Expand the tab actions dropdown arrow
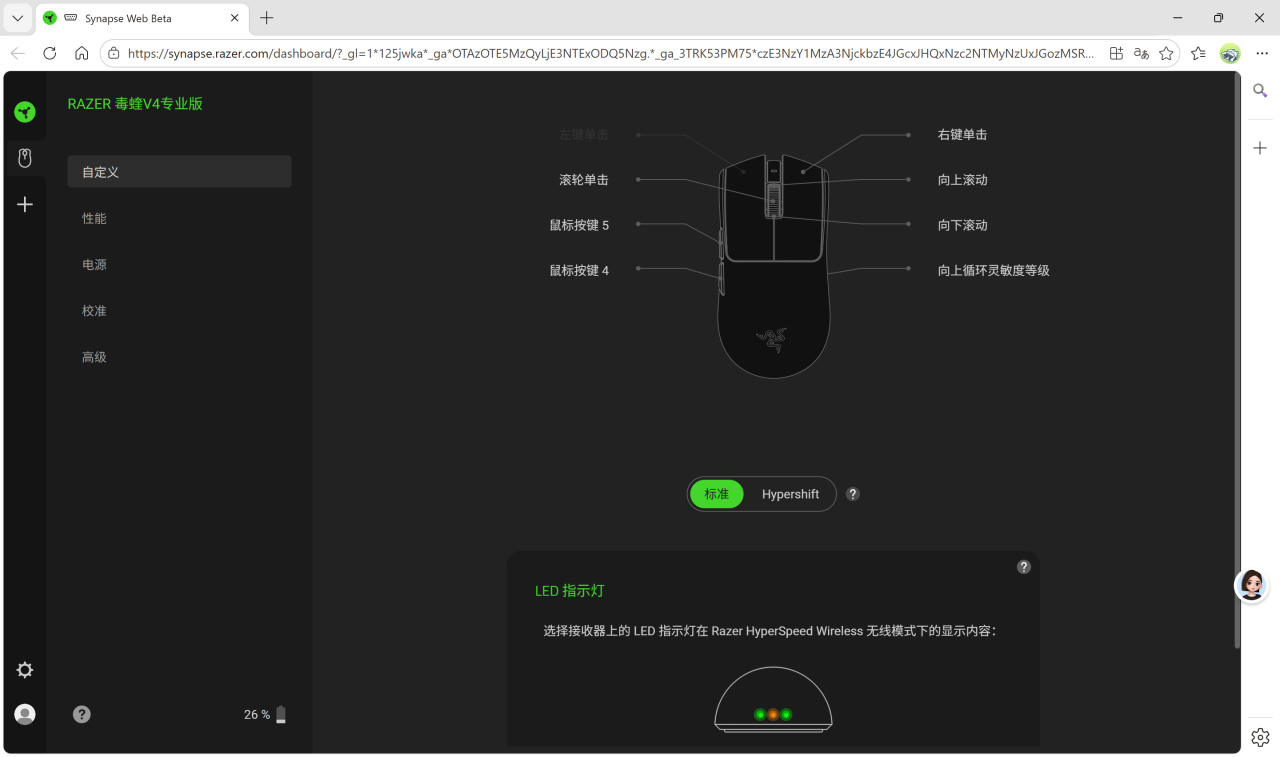 18,18
